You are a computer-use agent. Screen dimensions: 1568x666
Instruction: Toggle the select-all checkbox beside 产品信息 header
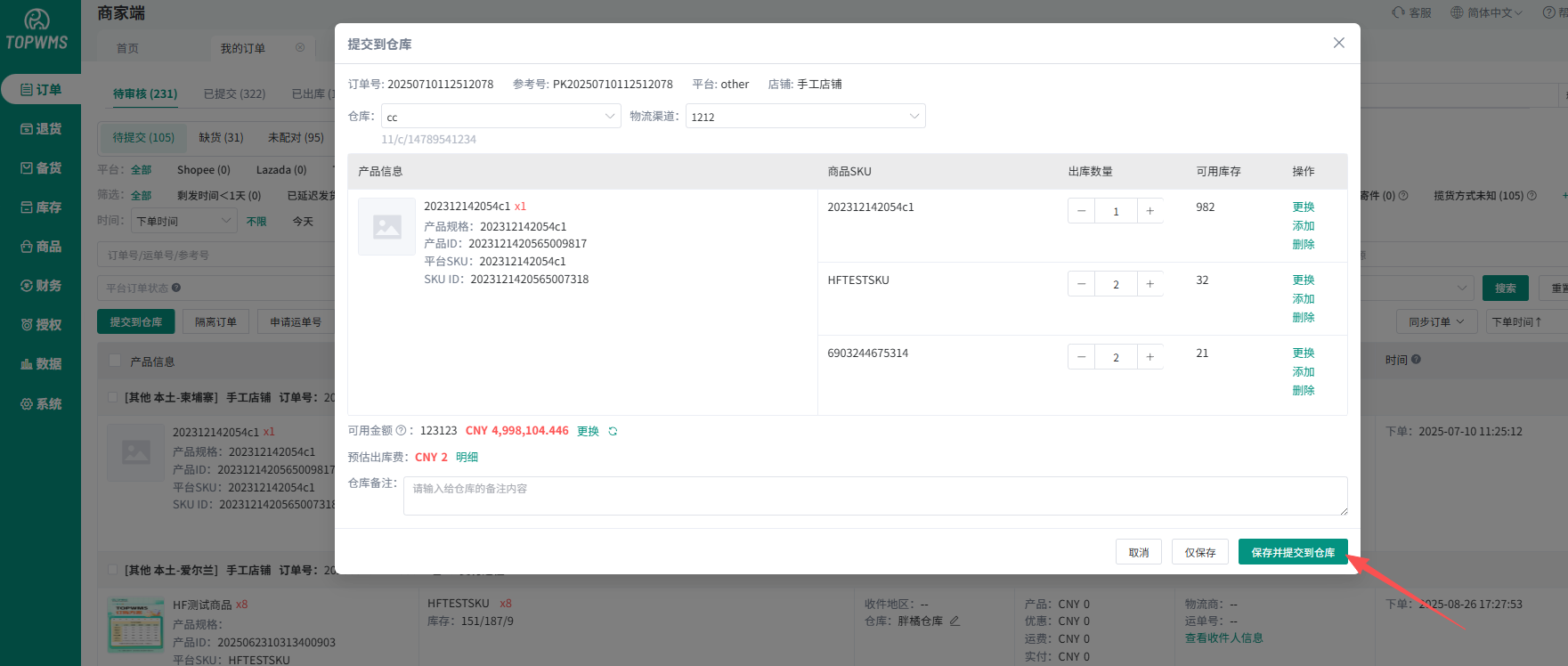click(114, 361)
